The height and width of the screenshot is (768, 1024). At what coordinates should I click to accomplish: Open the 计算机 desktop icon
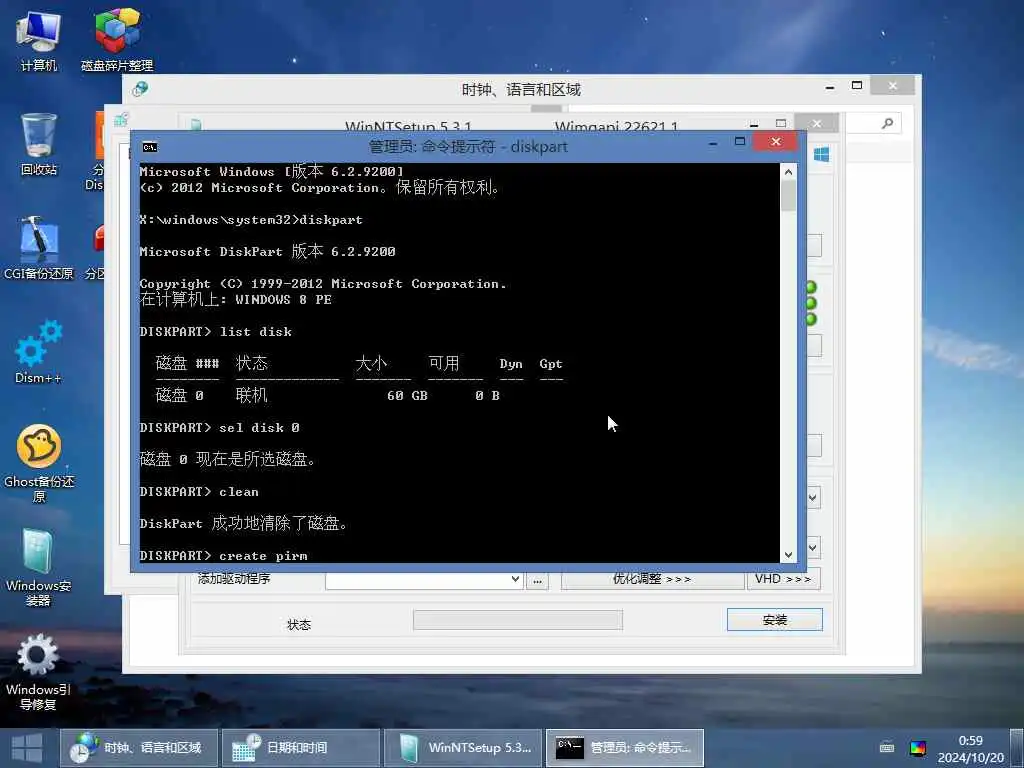(x=39, y=40)
